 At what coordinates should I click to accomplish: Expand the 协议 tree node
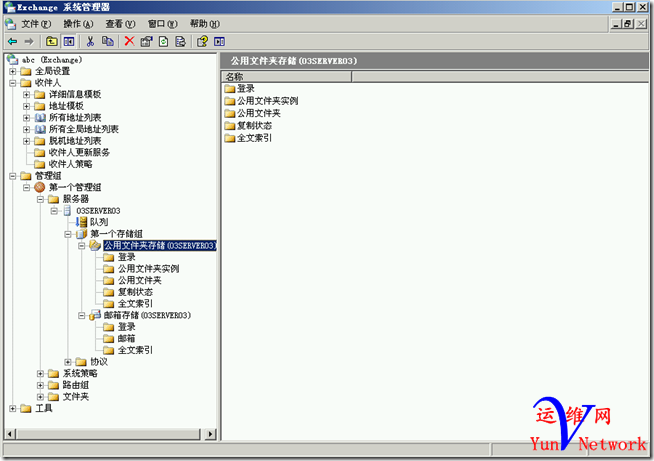(68, 362)
